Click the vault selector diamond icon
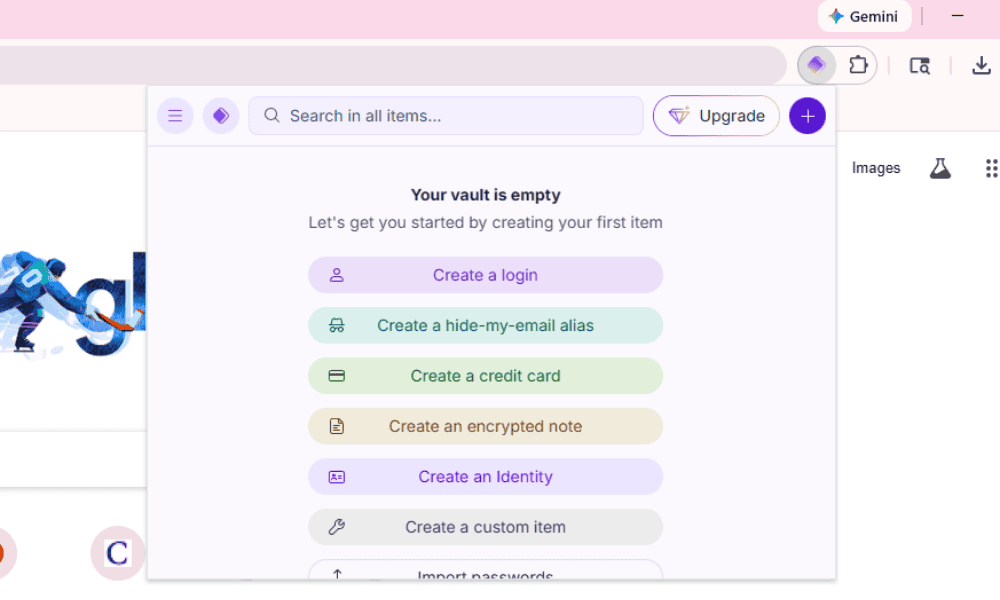1000x600 pixels. 221,116
